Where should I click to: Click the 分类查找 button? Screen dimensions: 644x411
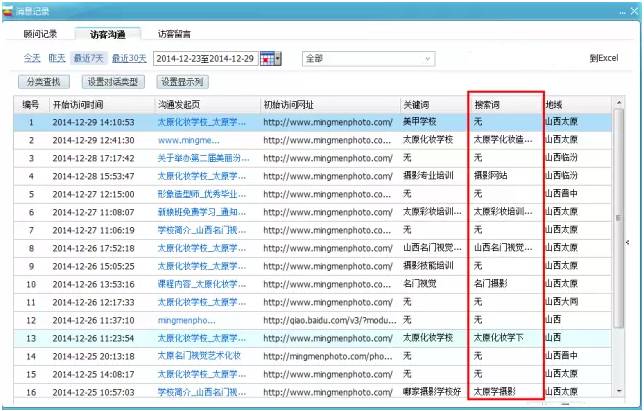[x=47, y=82]
